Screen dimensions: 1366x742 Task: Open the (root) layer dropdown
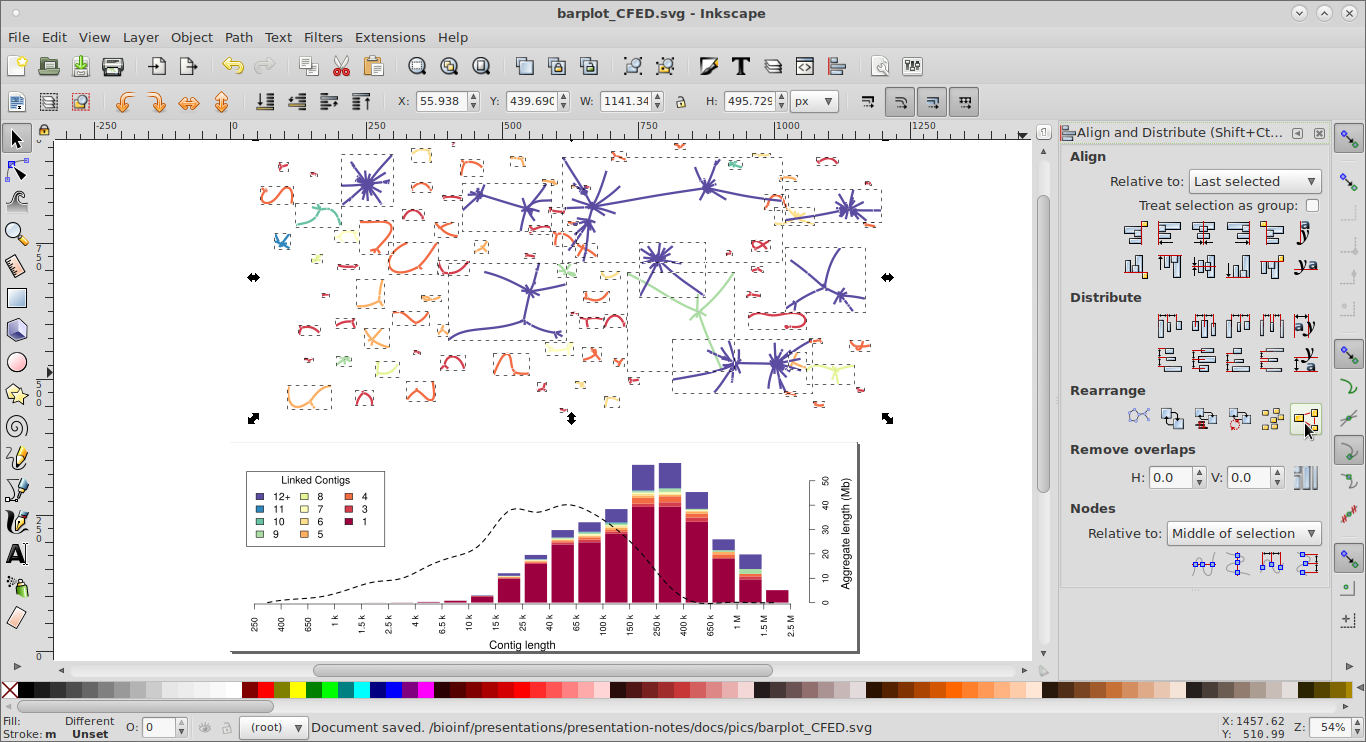(273, 727)
